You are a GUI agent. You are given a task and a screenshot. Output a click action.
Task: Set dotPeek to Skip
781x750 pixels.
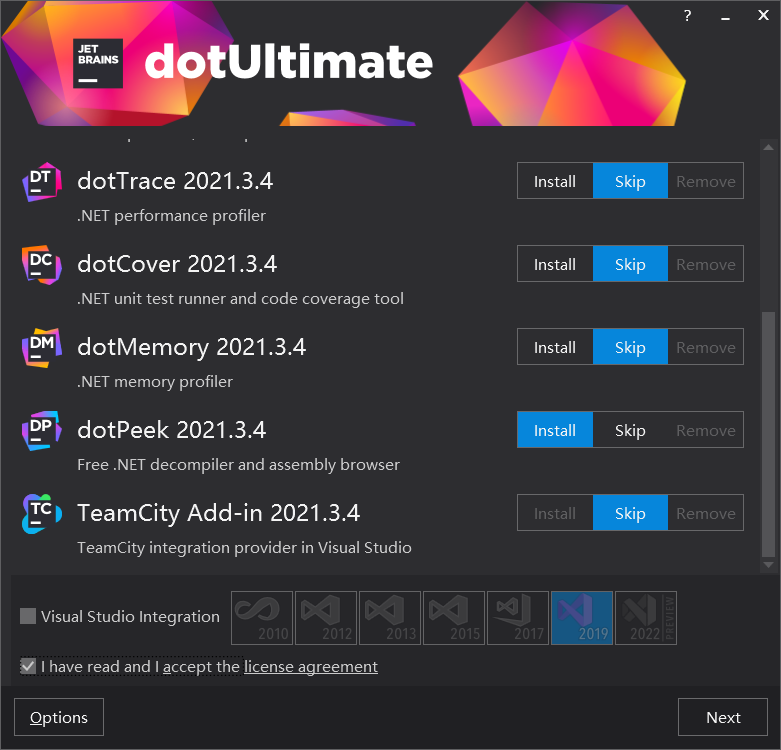pyautogui.click(x=630, y=430)
